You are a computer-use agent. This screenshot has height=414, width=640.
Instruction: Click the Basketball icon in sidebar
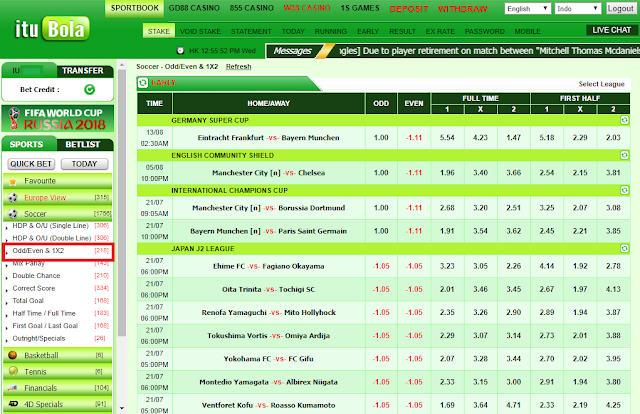(x=13, y=355)
